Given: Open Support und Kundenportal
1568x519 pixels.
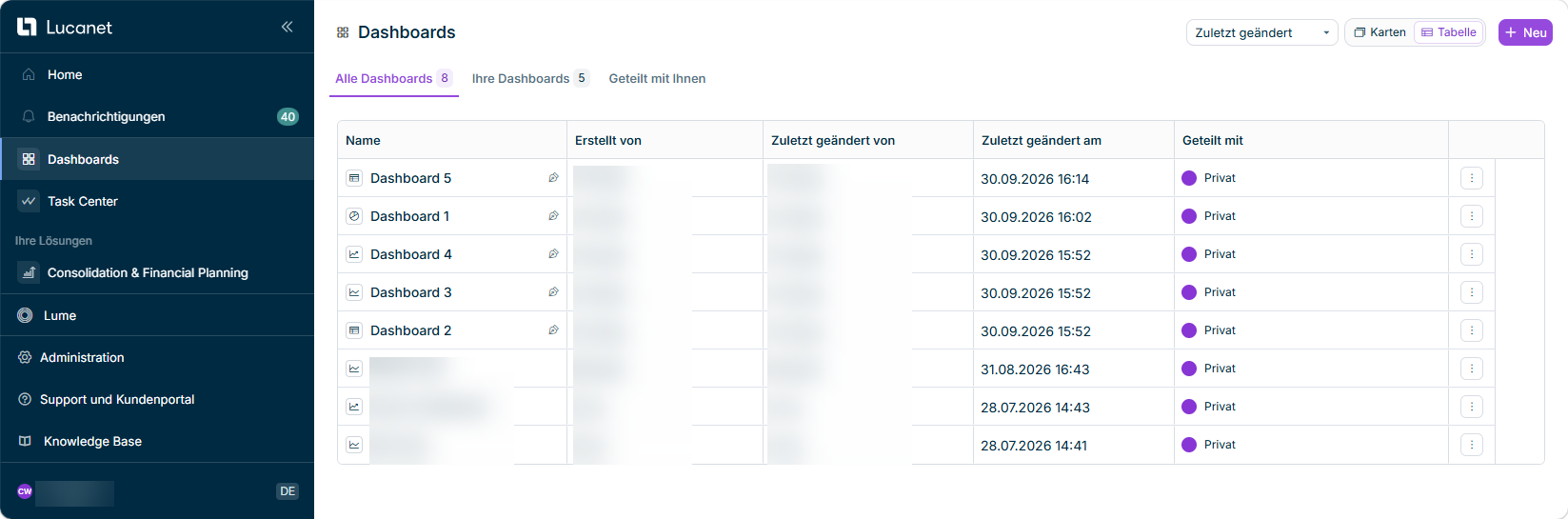Looking at the screenshot, I should click(157, 399).
